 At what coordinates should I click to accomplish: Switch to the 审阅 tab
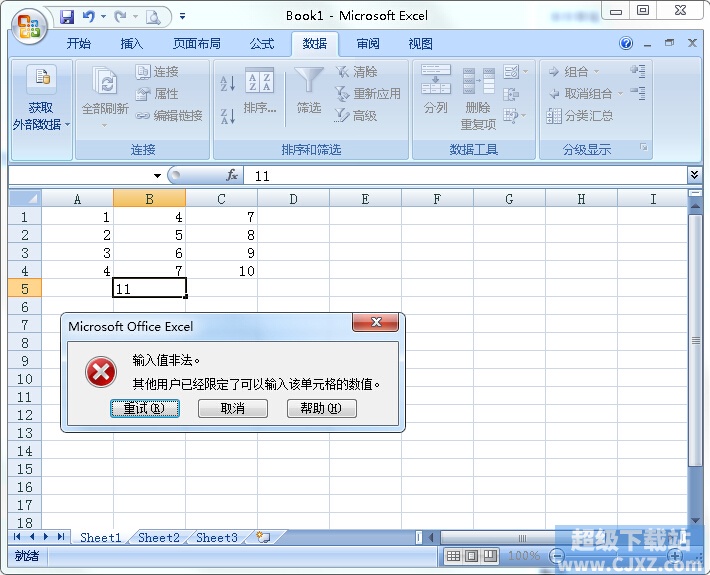pos(368,43)
